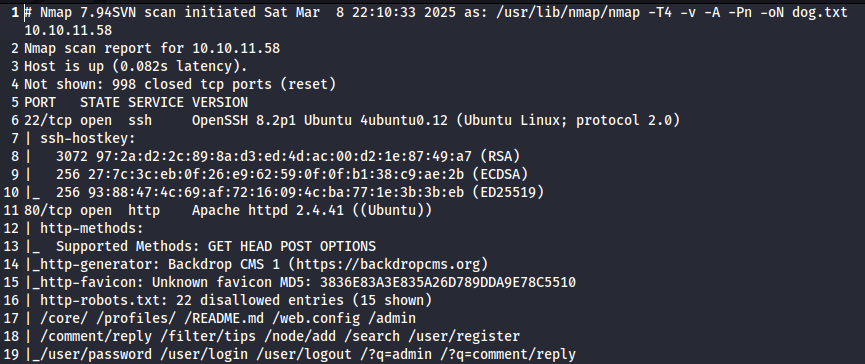The width and height of the screenshot is (865, 364).
Task: Click the '80/tcp open http' line
Action: pyautogui.click(x=228, y=210)
